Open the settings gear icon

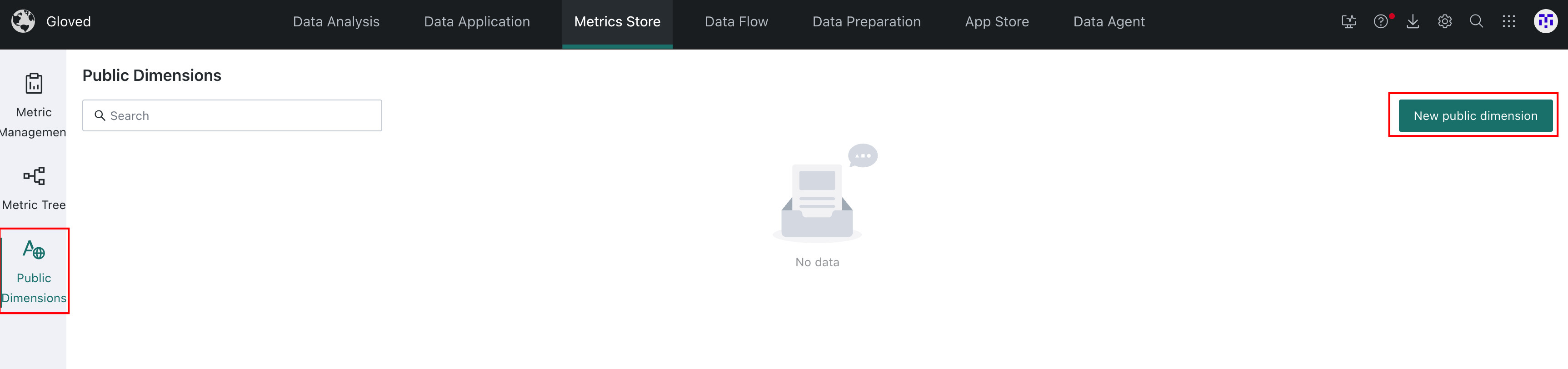tap(1444, 21)
